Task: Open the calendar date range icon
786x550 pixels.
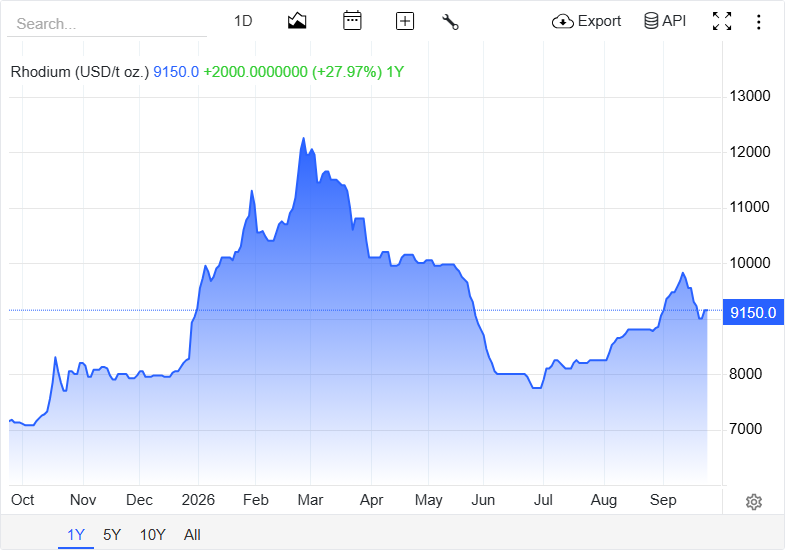Action: pyautogui.click(x=352, y=21)
